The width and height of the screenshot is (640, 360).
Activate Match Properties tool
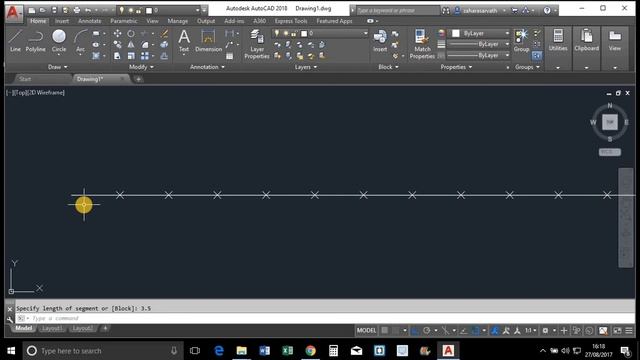[x=422, y=44]
